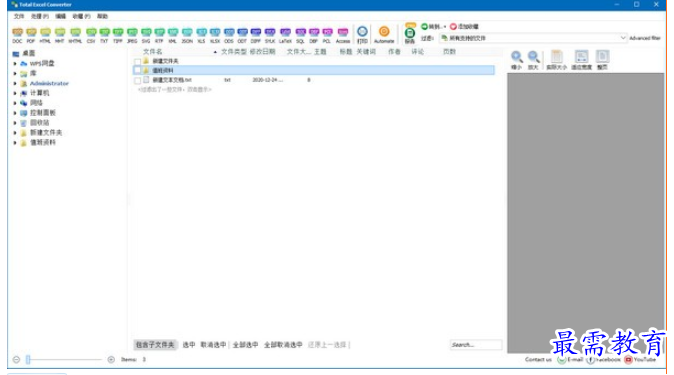Image resolution: width=674 pixels, height=375 pixels.
Task: Open the 帮助 help menu
Action: tap(102, 16)
